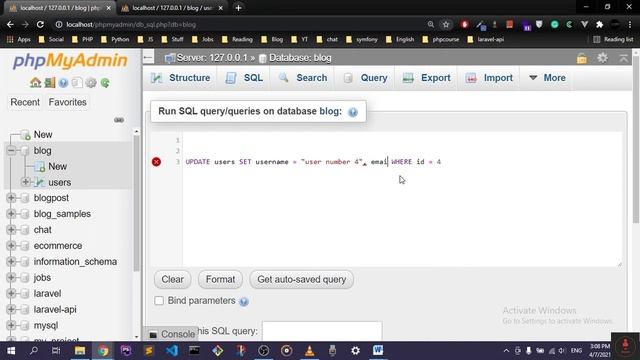This screenshot has height=360, width=640.
Task: Expand the information_schema database node
Action: pyautogui.click(x=11, y=262)
